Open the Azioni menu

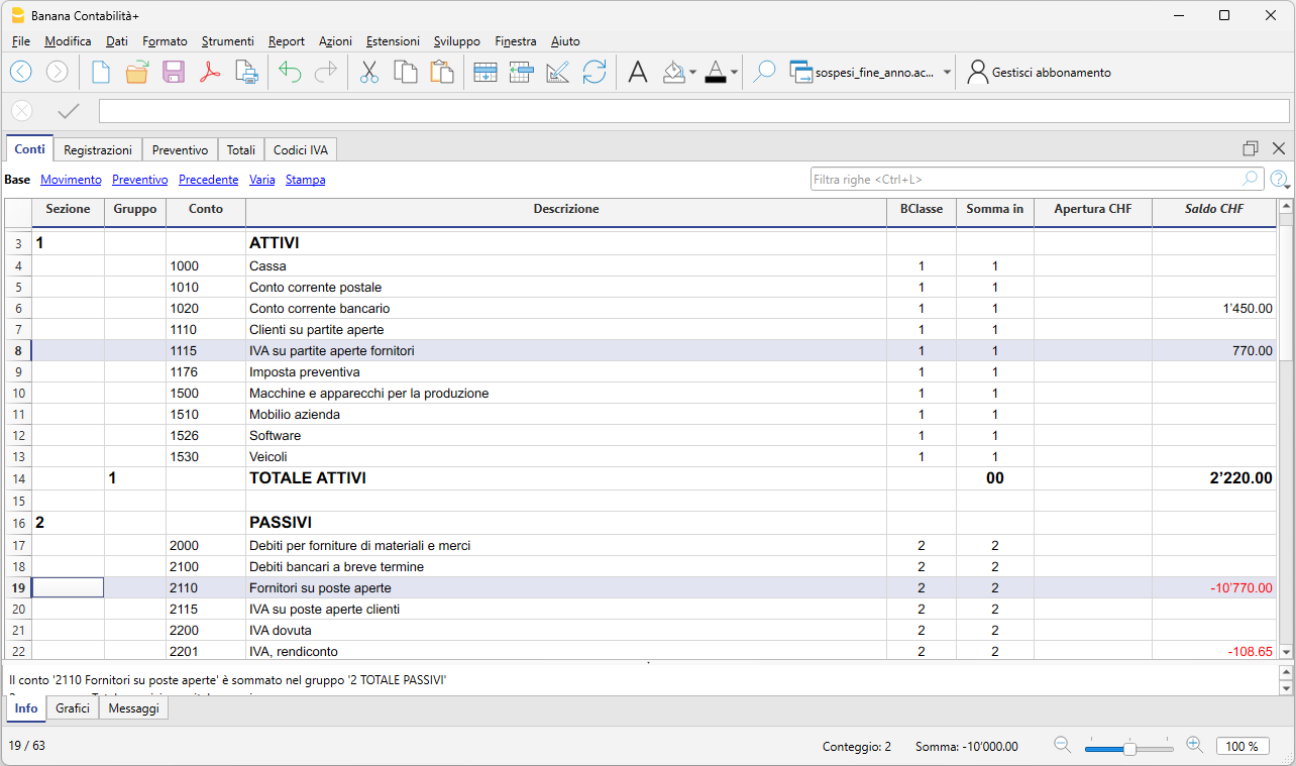tap(336, 41)
